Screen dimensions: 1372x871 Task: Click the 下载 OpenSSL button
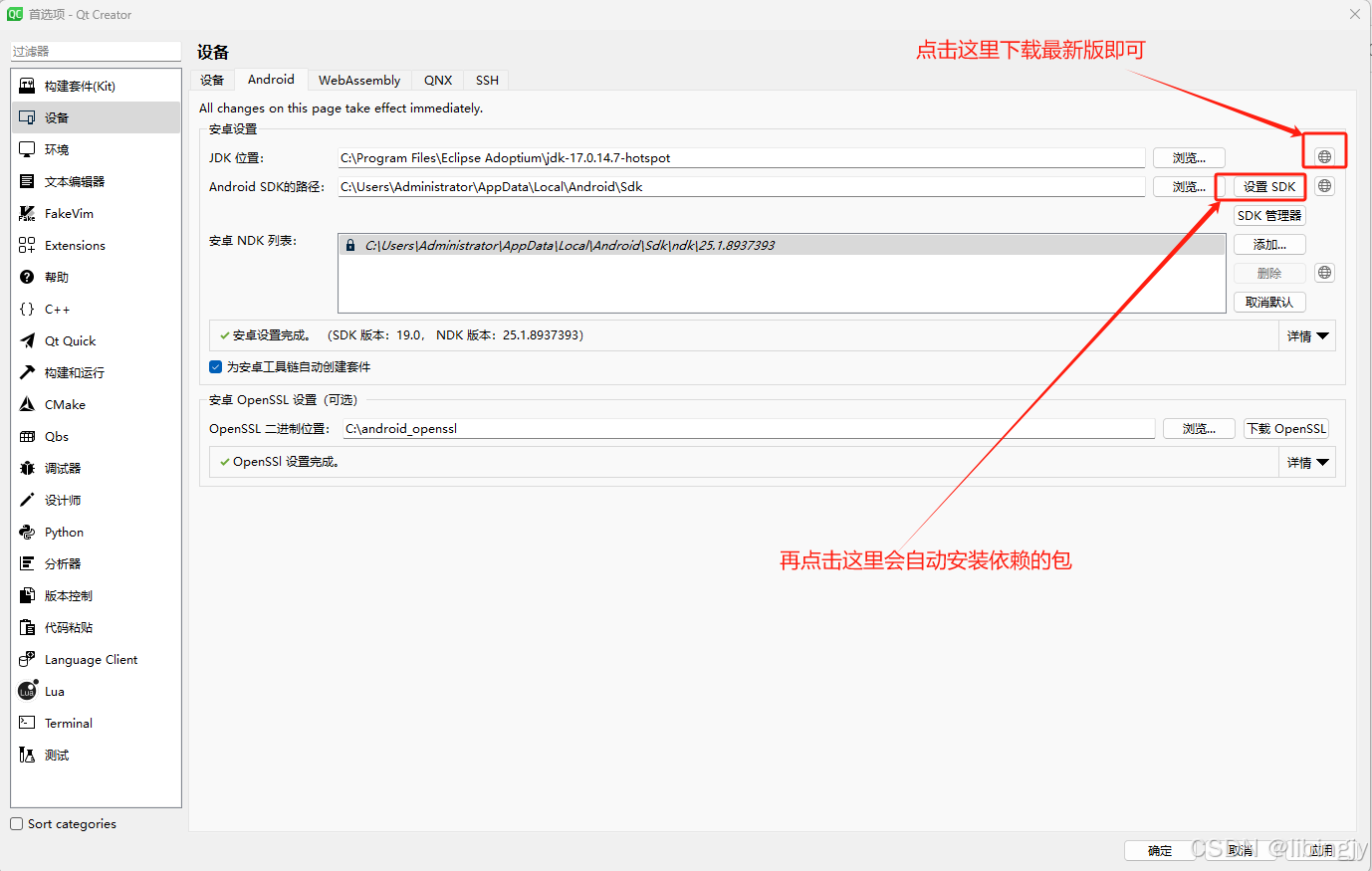[1286, 428]
